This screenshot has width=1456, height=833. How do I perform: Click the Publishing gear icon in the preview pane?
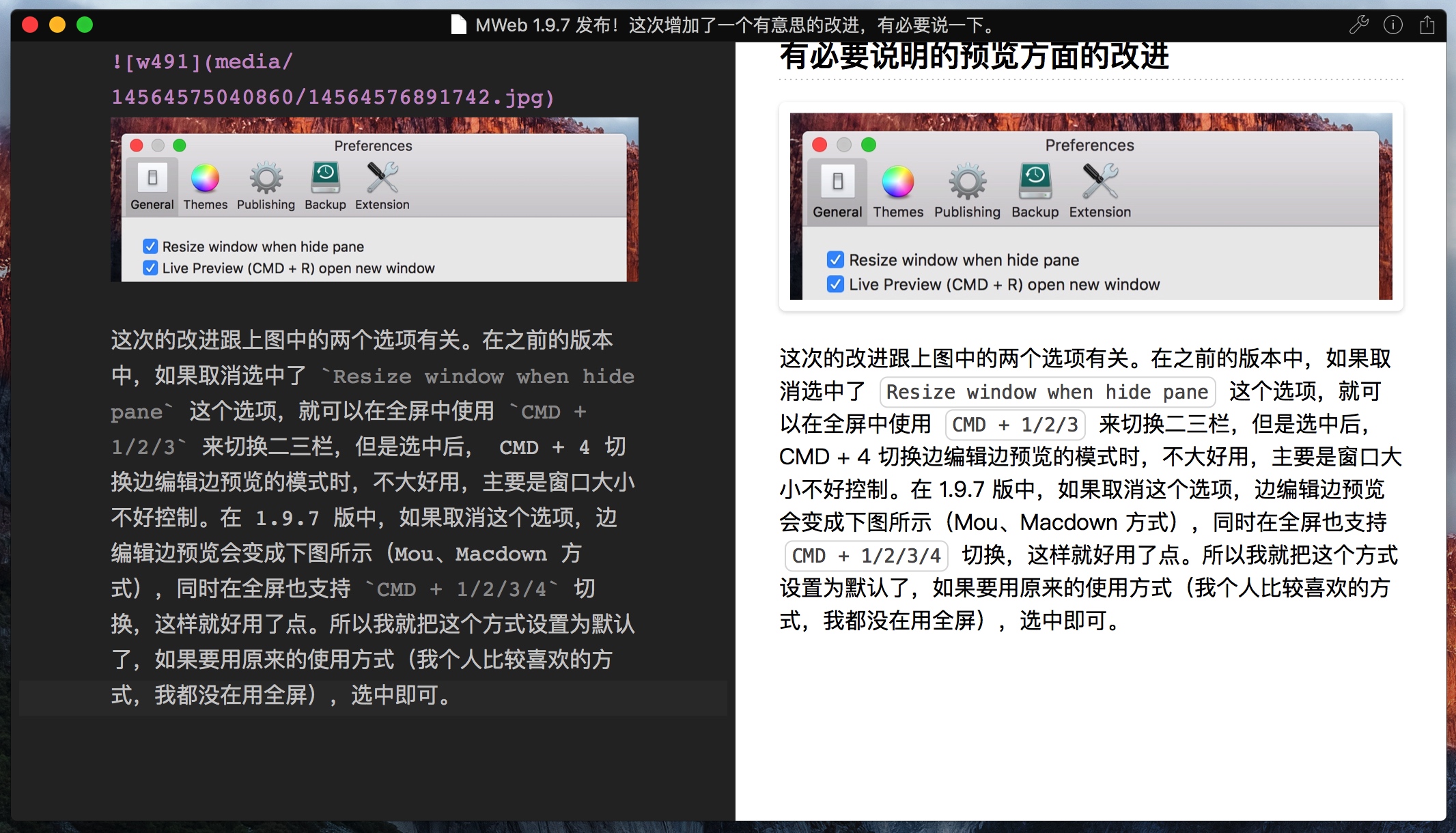click(967, 182)
